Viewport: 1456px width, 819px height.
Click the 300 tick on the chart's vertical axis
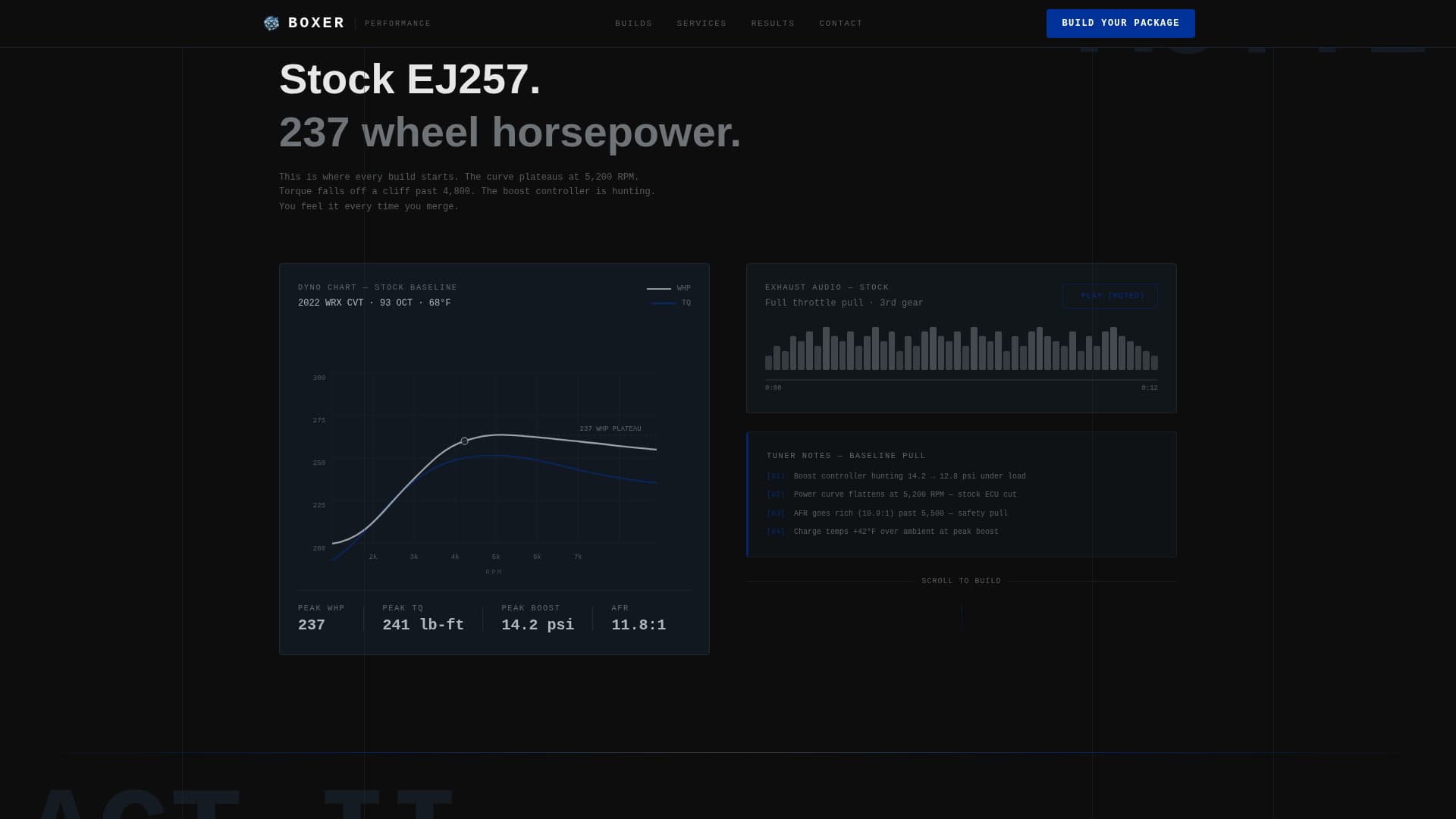tap(319, 378)
